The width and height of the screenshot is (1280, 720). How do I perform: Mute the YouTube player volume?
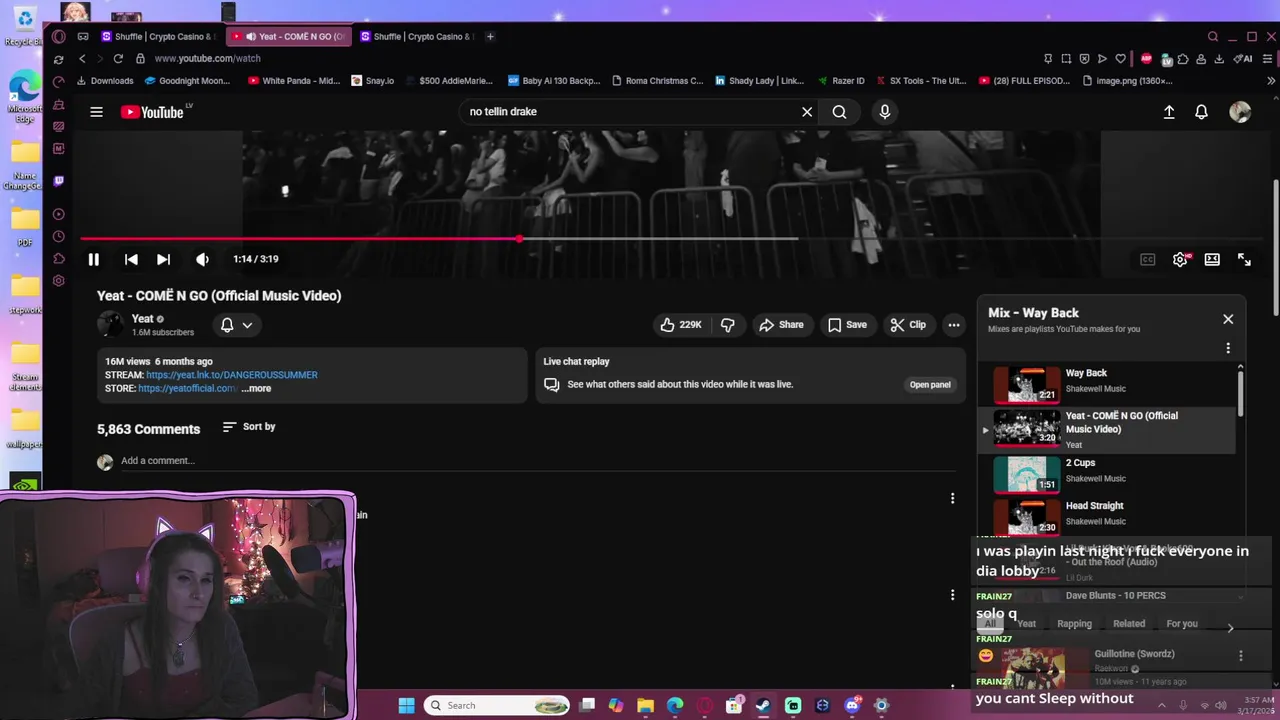(x=202, y=259)
